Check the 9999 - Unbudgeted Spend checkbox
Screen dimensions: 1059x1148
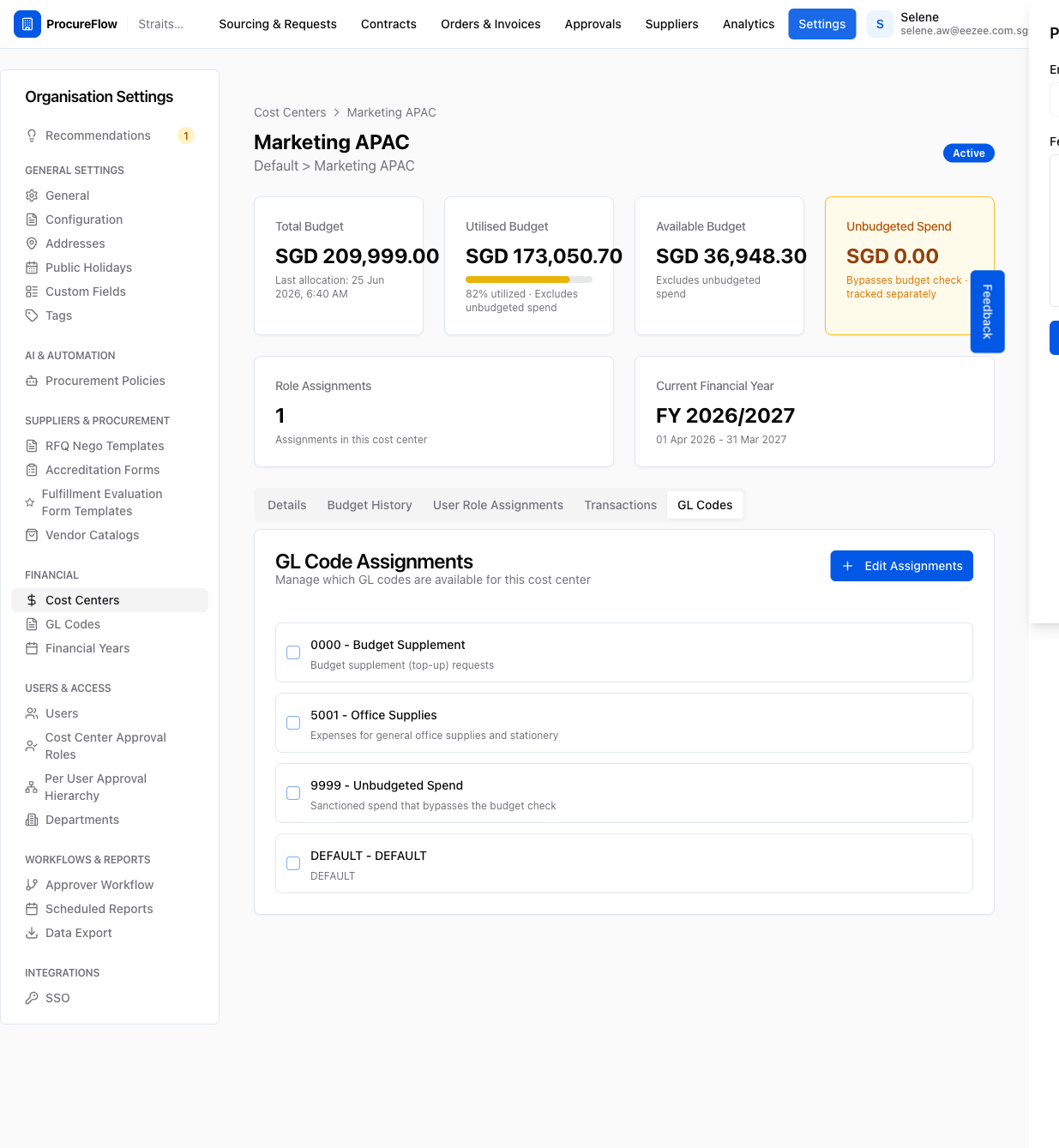click(x=293, y=793)
